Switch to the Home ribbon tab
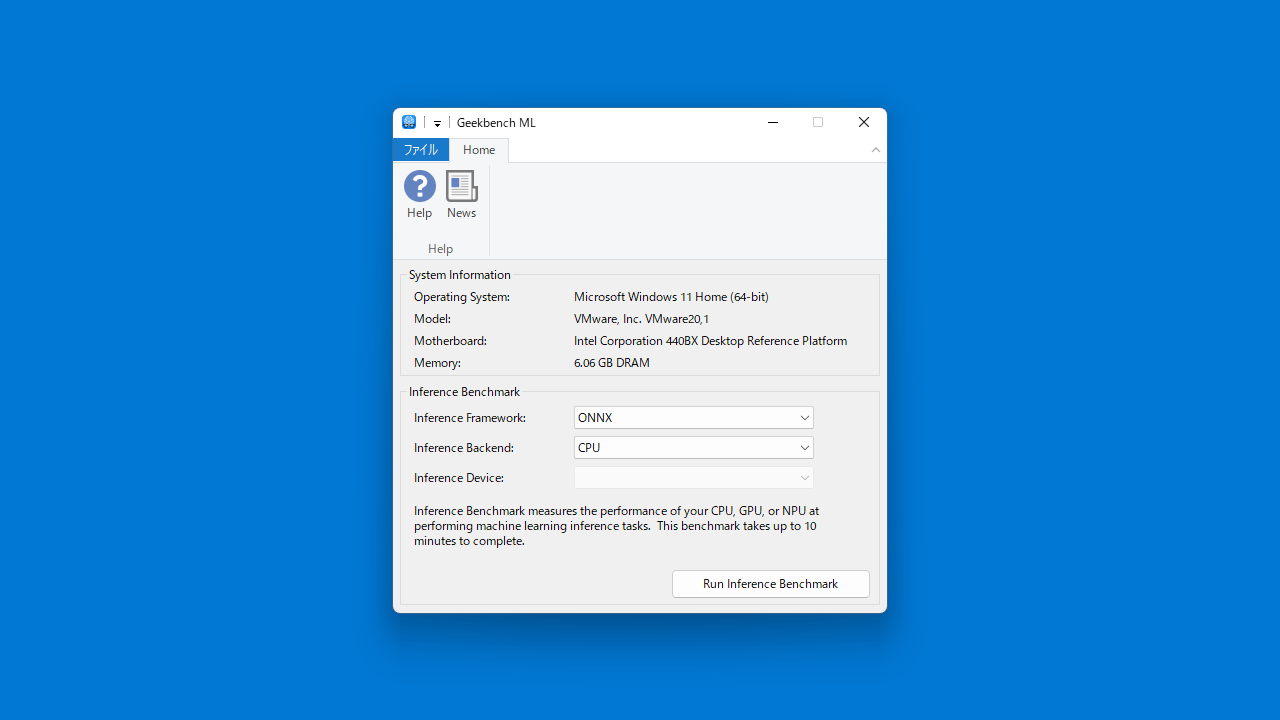The width and height of the screenshot is (1280, 720). (479, 150)
